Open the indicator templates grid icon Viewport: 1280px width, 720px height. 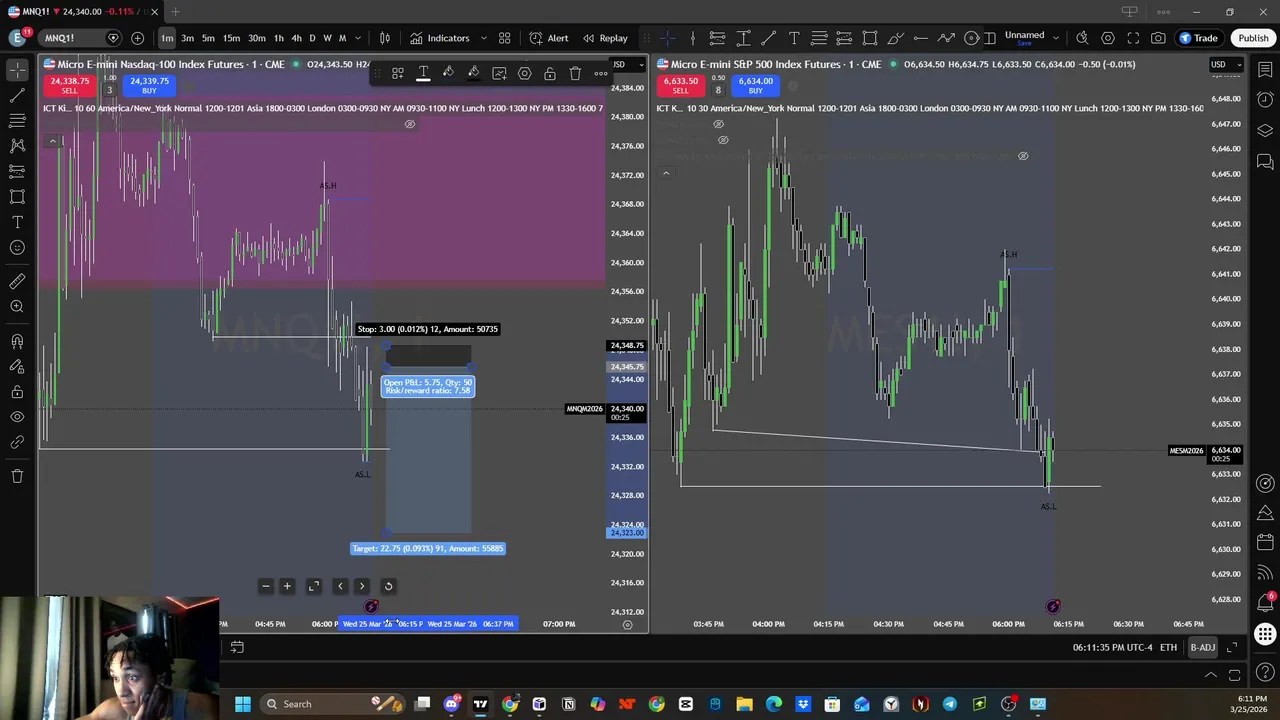tap(505, 38)
